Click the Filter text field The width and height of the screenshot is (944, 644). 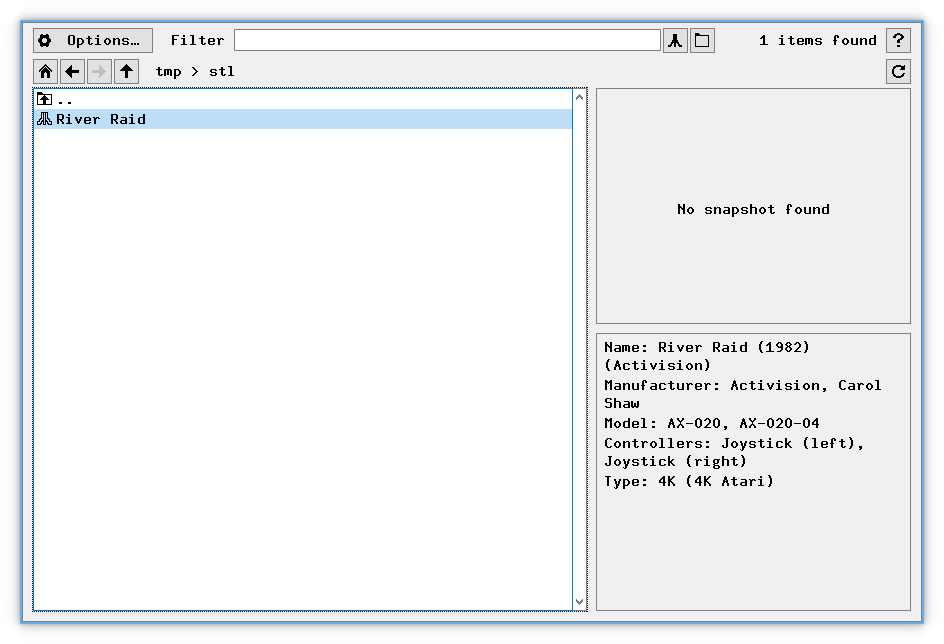tap(447, 40)
